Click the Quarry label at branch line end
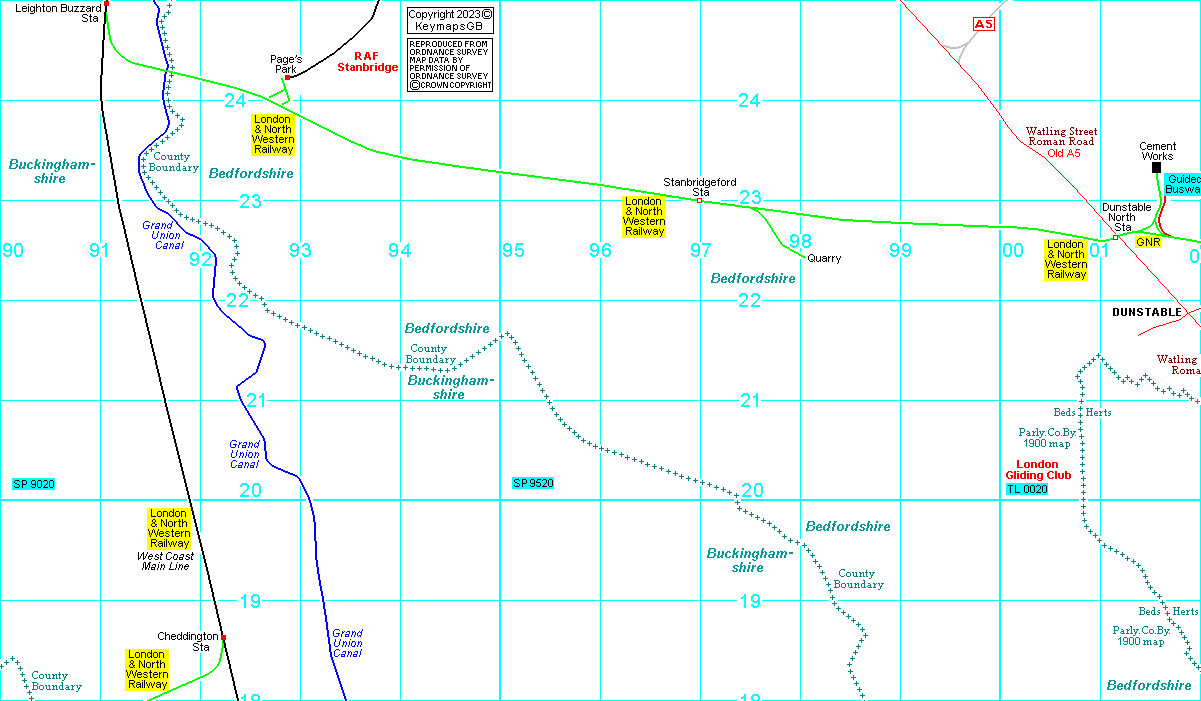Screen dimensions: 1201x701 click(824, 259)
